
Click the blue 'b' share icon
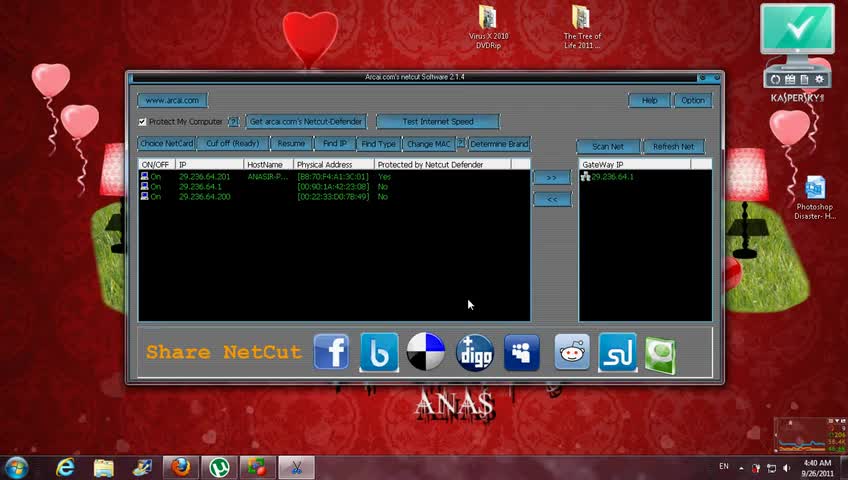coord(379,352)
